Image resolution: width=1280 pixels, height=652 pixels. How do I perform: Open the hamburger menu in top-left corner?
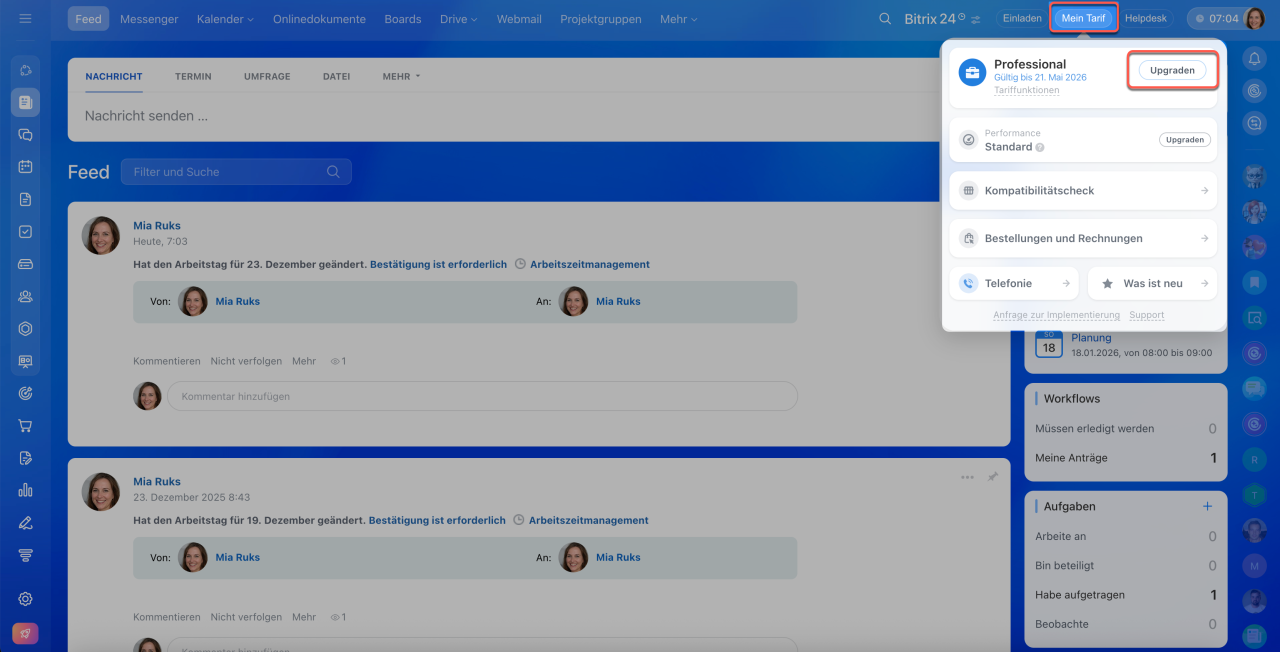[x=25, y=19]
